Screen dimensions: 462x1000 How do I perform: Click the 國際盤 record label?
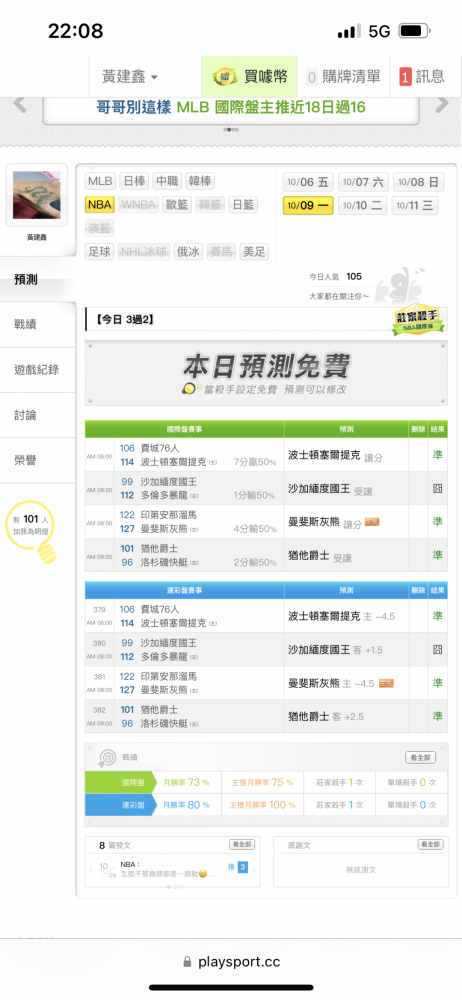pos(121,783)
